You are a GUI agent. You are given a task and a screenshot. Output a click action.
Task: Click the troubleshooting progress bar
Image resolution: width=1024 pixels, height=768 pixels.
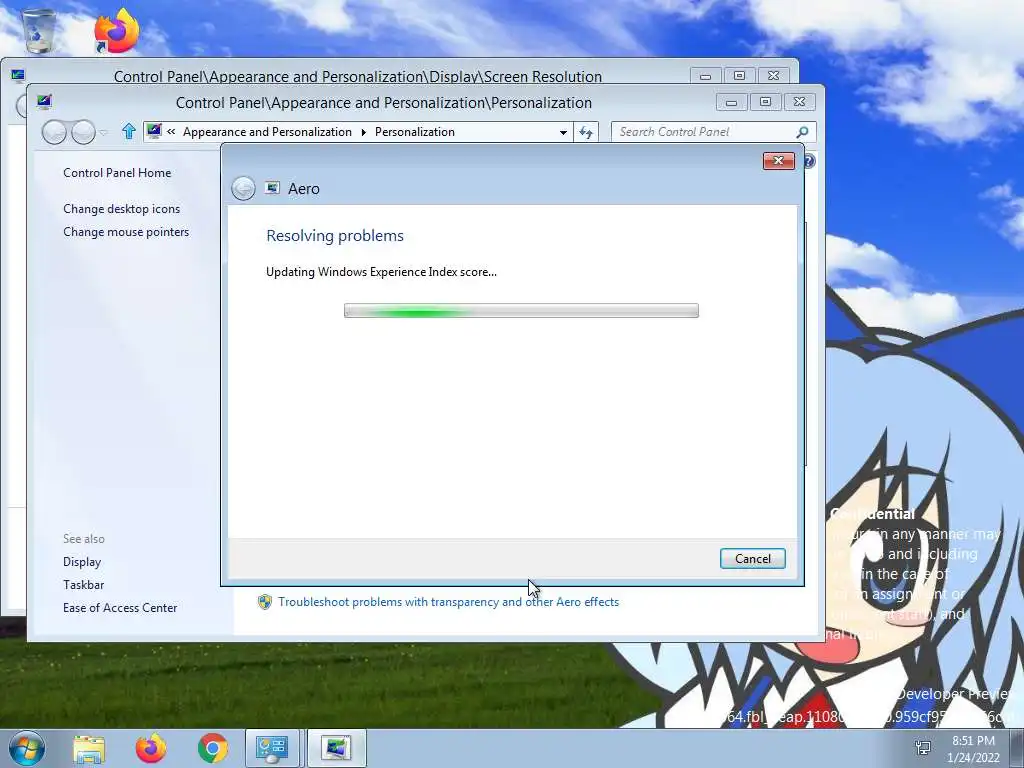pos(521,310)
